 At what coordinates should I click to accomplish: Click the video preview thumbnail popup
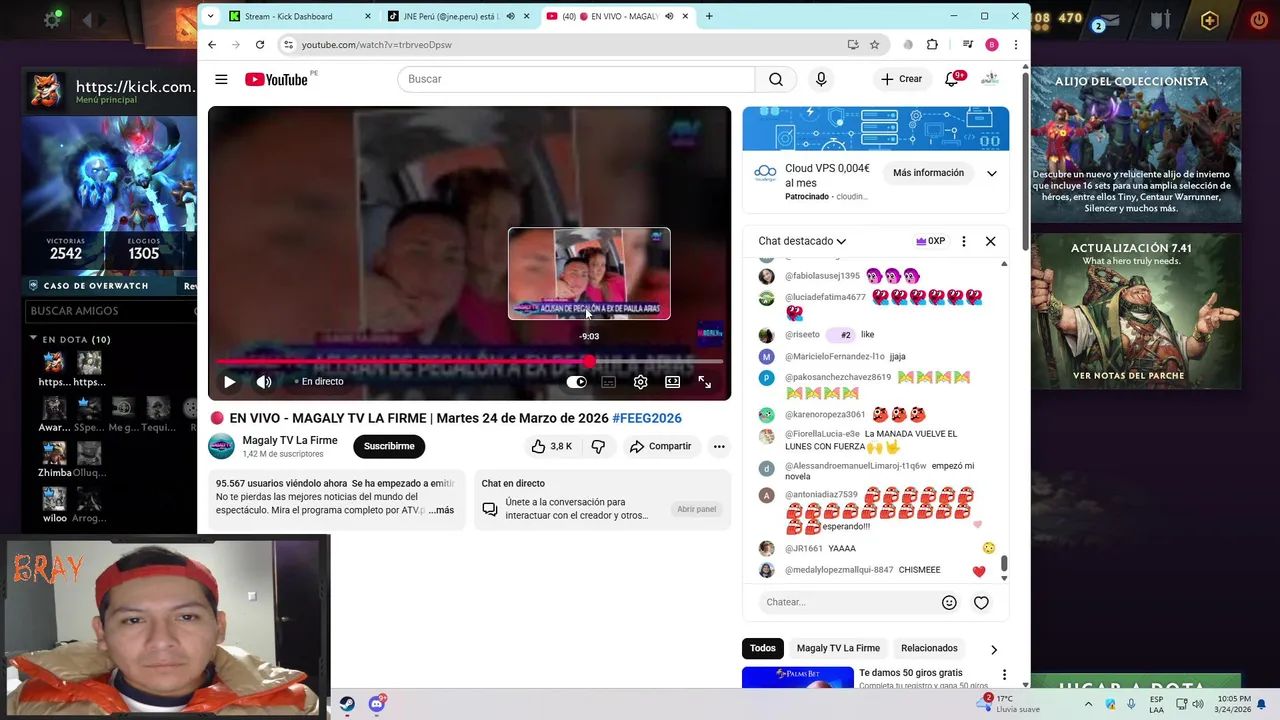point(589,274)
